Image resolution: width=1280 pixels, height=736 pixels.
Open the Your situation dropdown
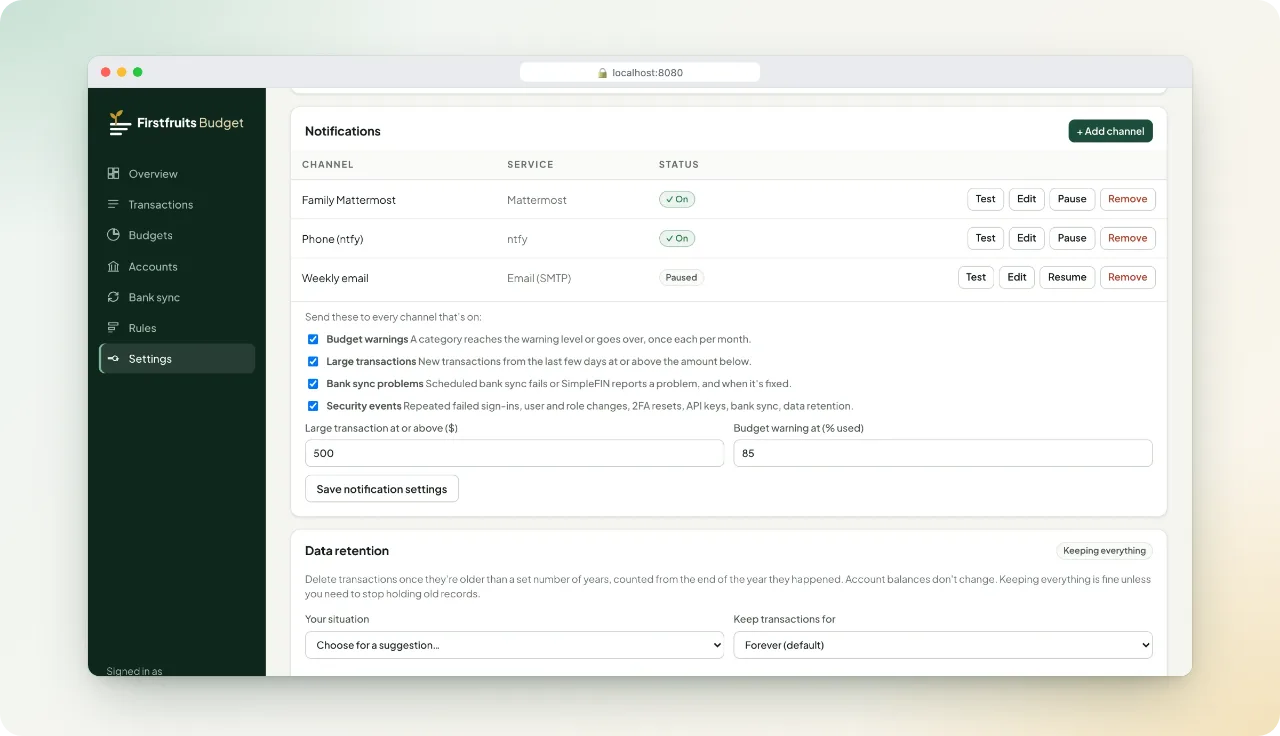514,645
